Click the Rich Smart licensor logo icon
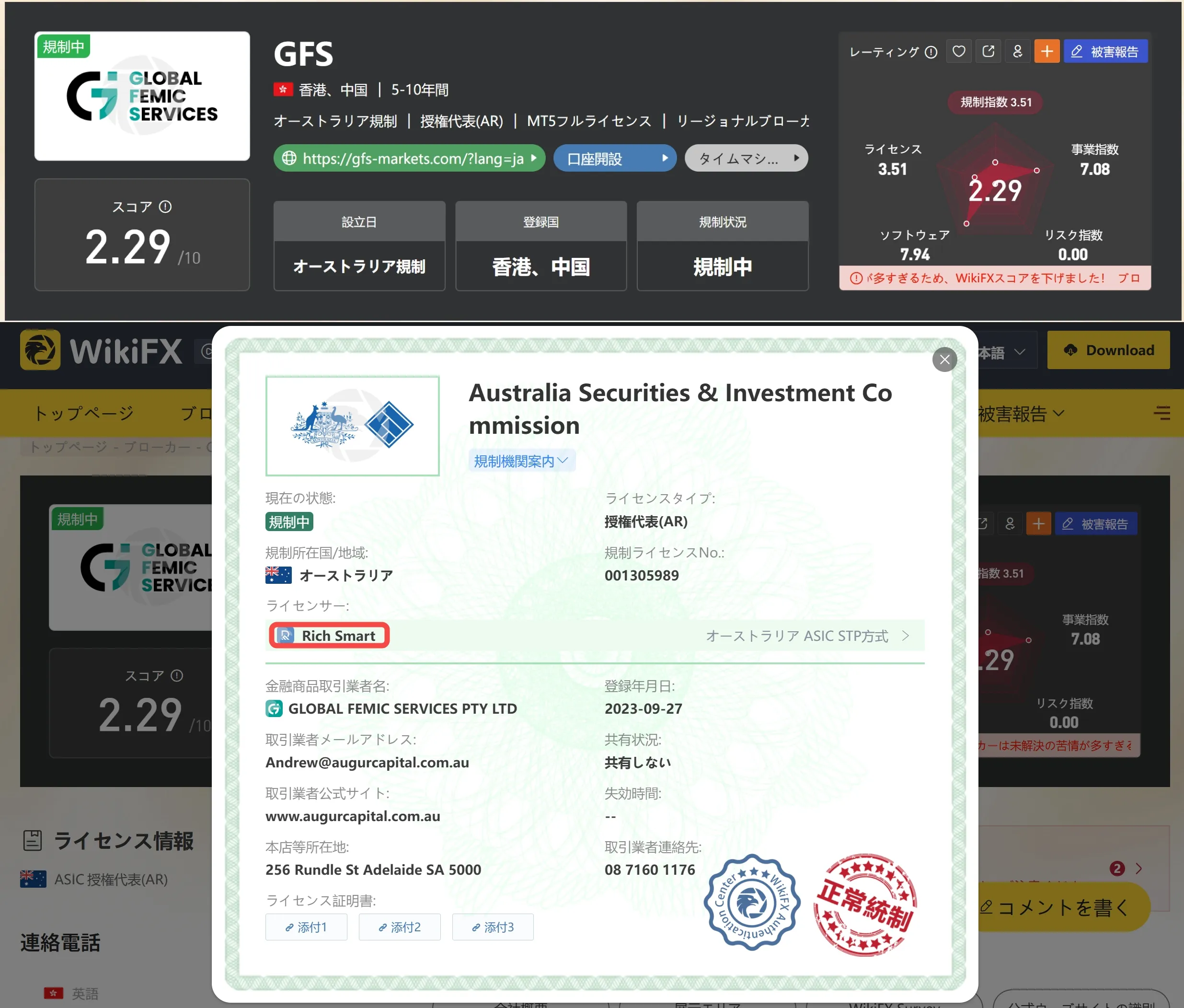The height and width of the screenshot is (1008, 1184). pos(285,636)
